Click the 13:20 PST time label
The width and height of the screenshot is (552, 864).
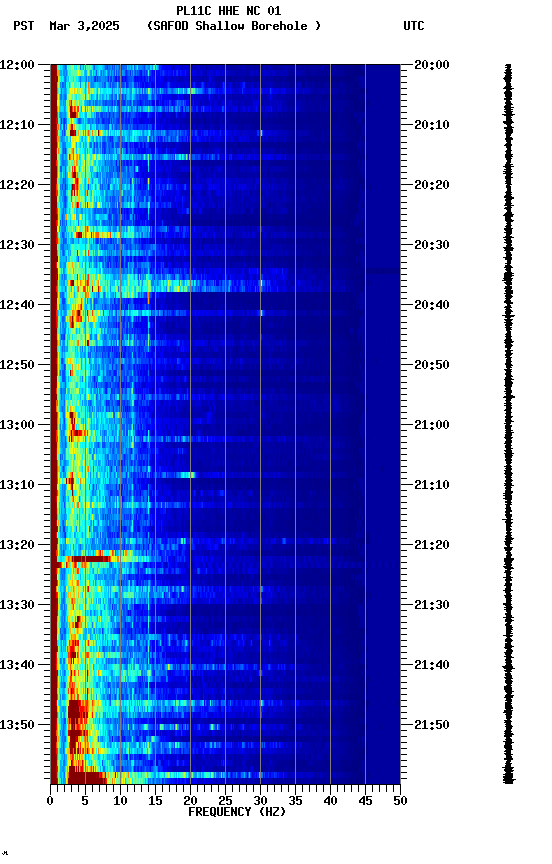pyautogui.click(x=17, y=546)
